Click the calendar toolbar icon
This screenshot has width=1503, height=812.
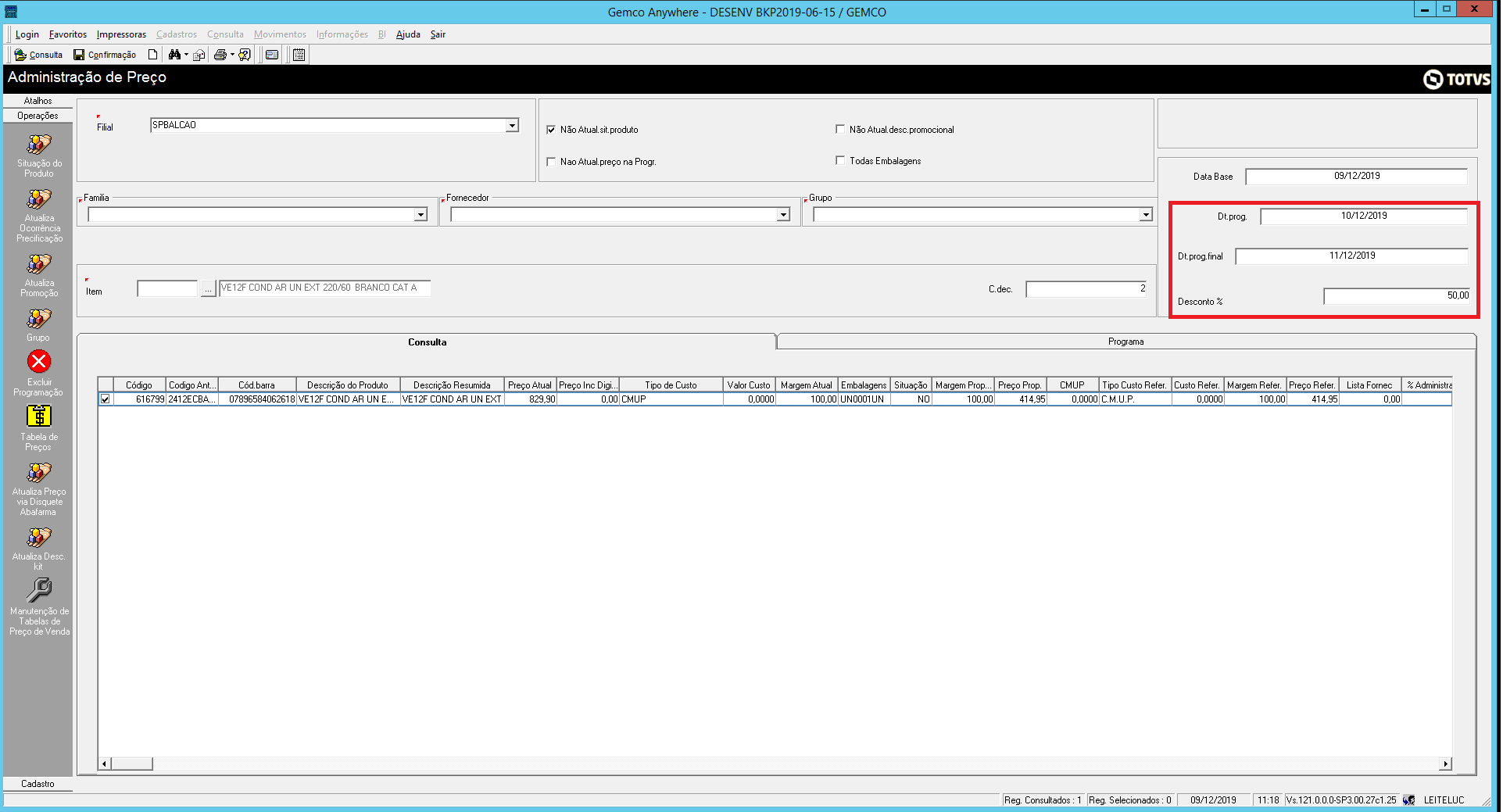point(299,55)
